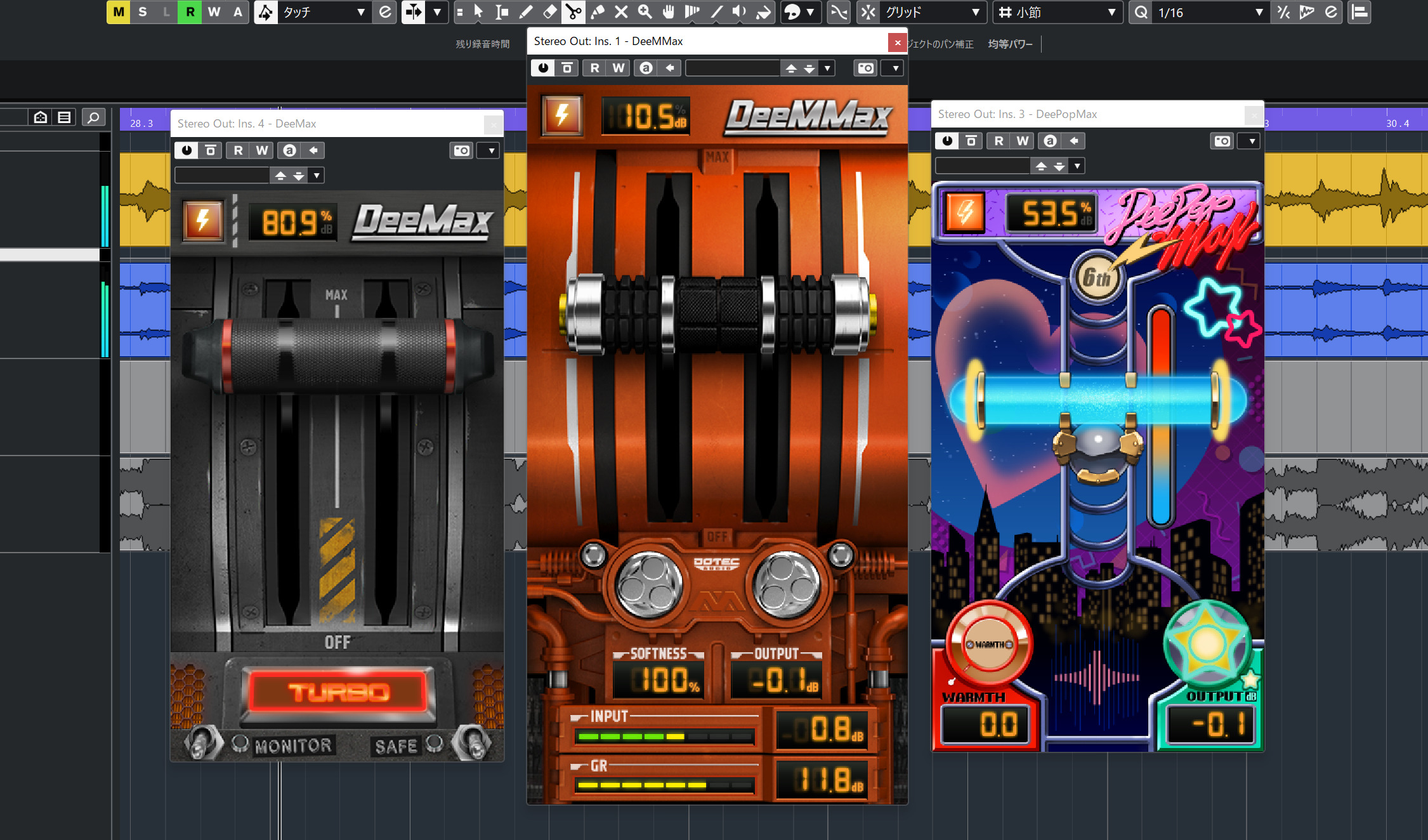The height and width of the screenshot is (840, 1428).
Task: Select the Draw pencil tool
Action: click(526, 12)
